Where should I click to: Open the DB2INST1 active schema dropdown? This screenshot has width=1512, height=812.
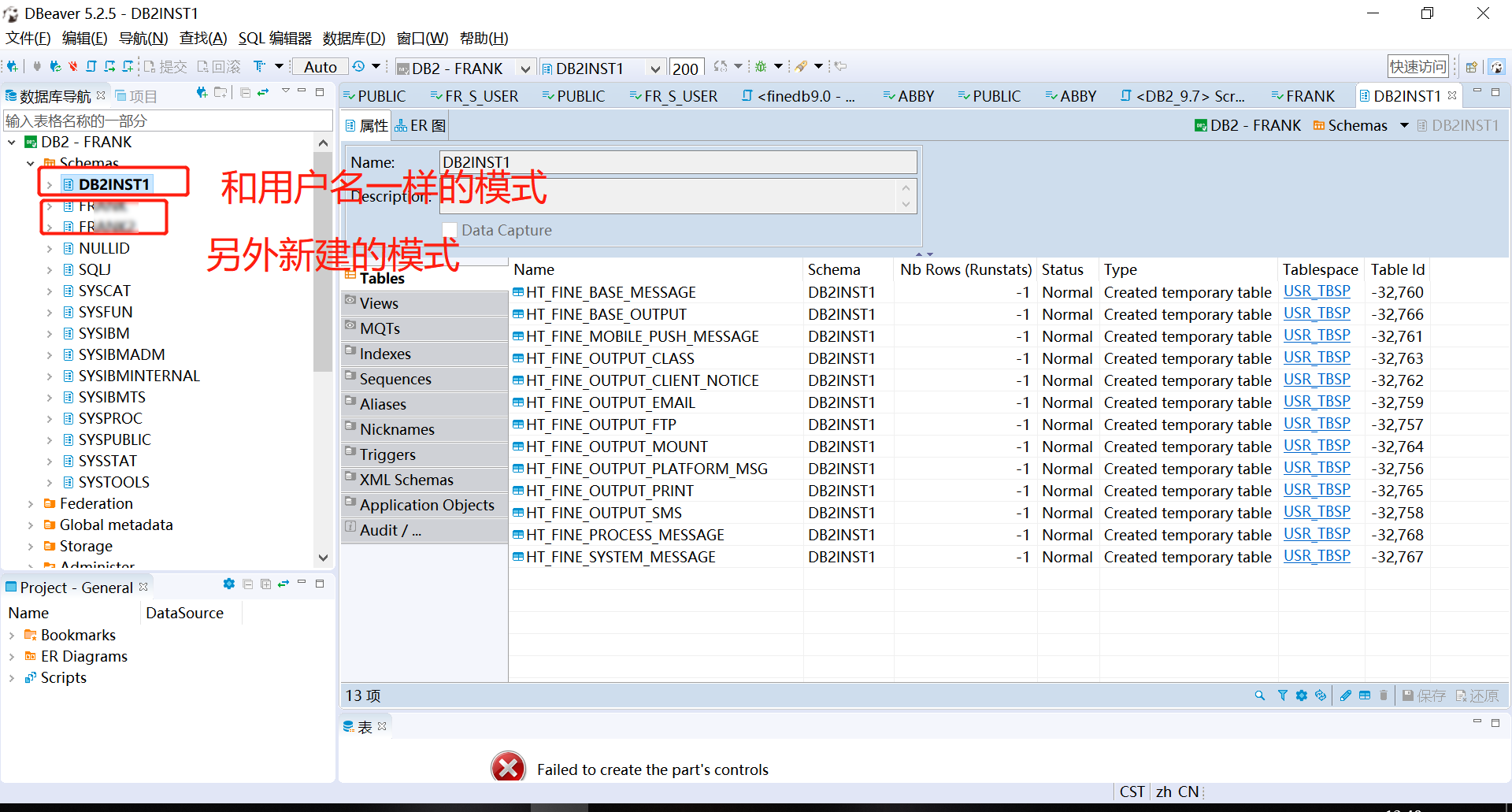click(654, 69)
